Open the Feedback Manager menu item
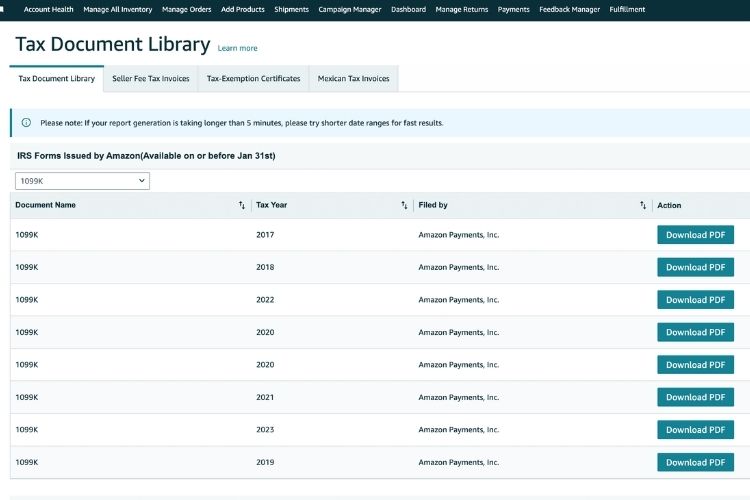Image resolution: width=750 pixels, height=500 pixels. [569, 9]
